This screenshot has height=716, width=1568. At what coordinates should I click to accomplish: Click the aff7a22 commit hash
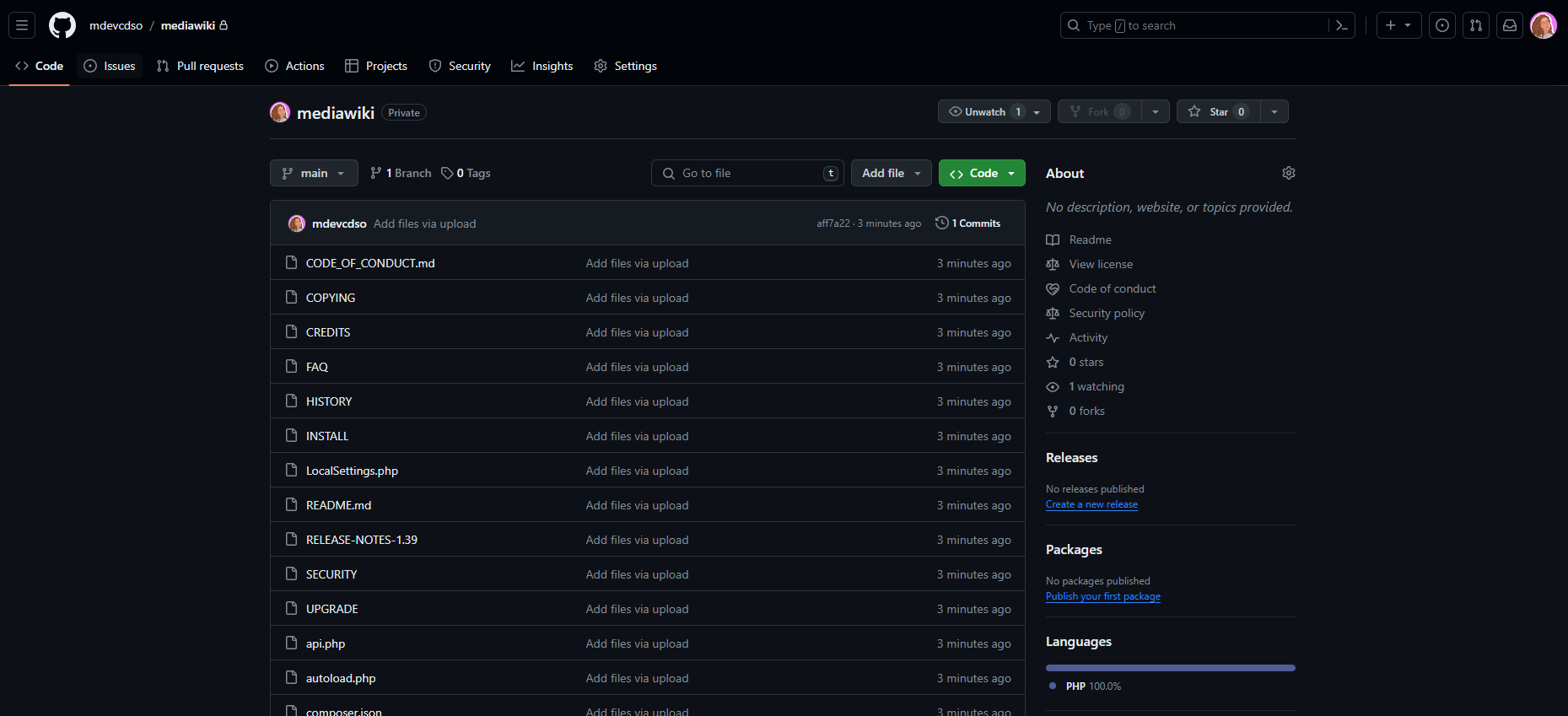(x=833, y=223)
